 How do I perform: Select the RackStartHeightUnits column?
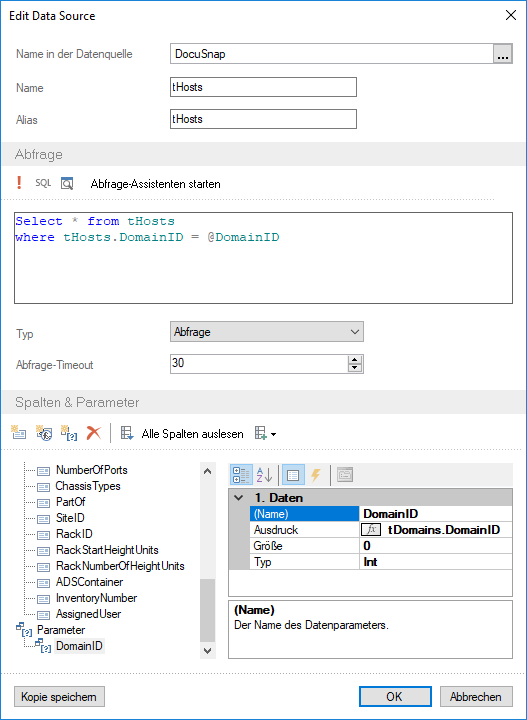pos(107,550)
